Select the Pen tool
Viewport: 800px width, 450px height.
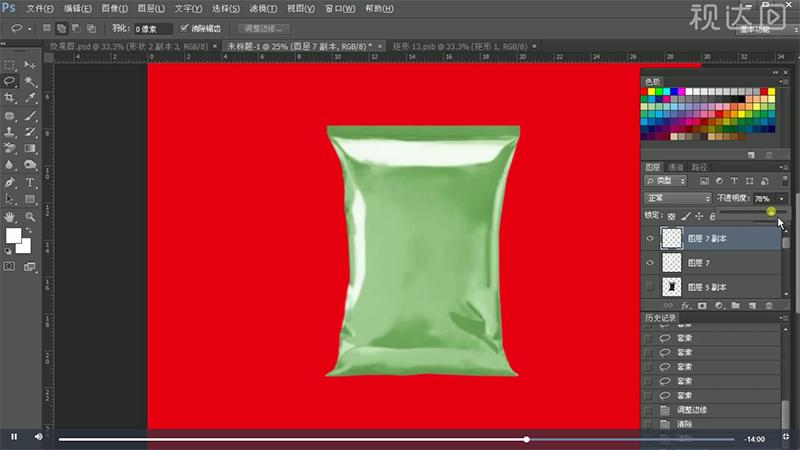point(10,183)
